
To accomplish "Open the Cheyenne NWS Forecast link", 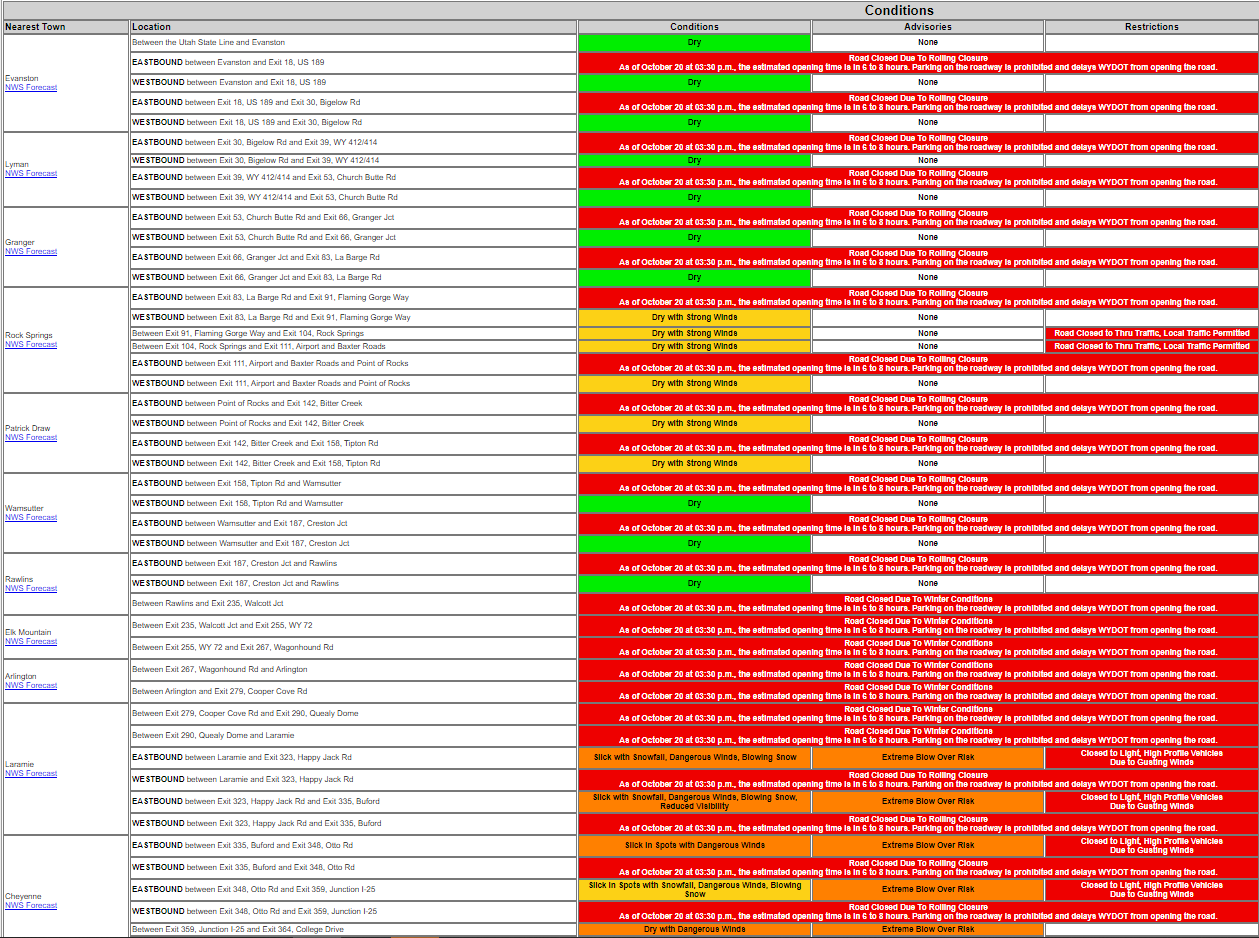I will click(x=31, y=906).
